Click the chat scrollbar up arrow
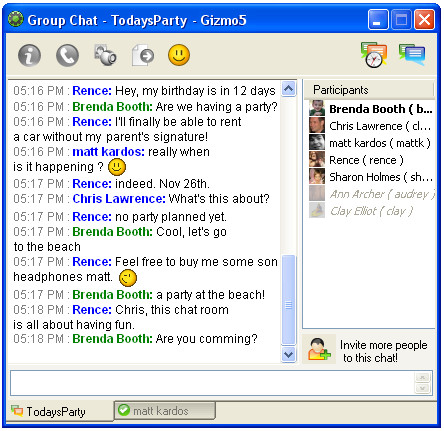This screenshot has height=431, width=444. [289, 89]
